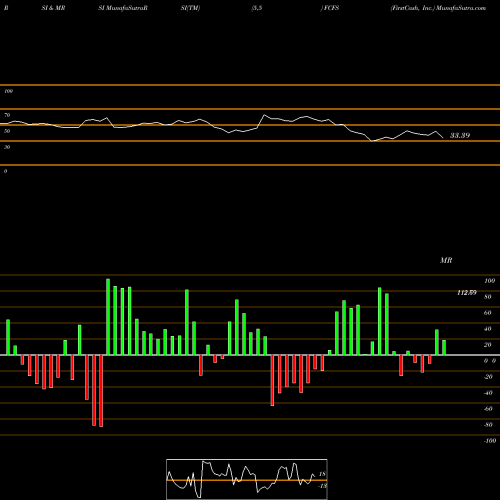Click the MR axis label -100
The width and height of the screenshot is (500, 500).
click(x=490, y=441)
